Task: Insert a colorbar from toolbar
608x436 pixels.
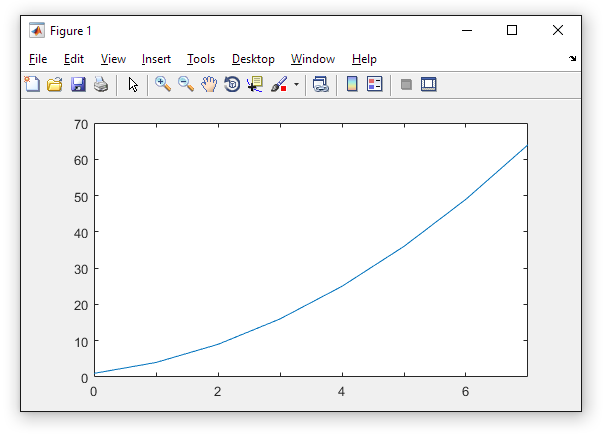Action: (352, 84)
